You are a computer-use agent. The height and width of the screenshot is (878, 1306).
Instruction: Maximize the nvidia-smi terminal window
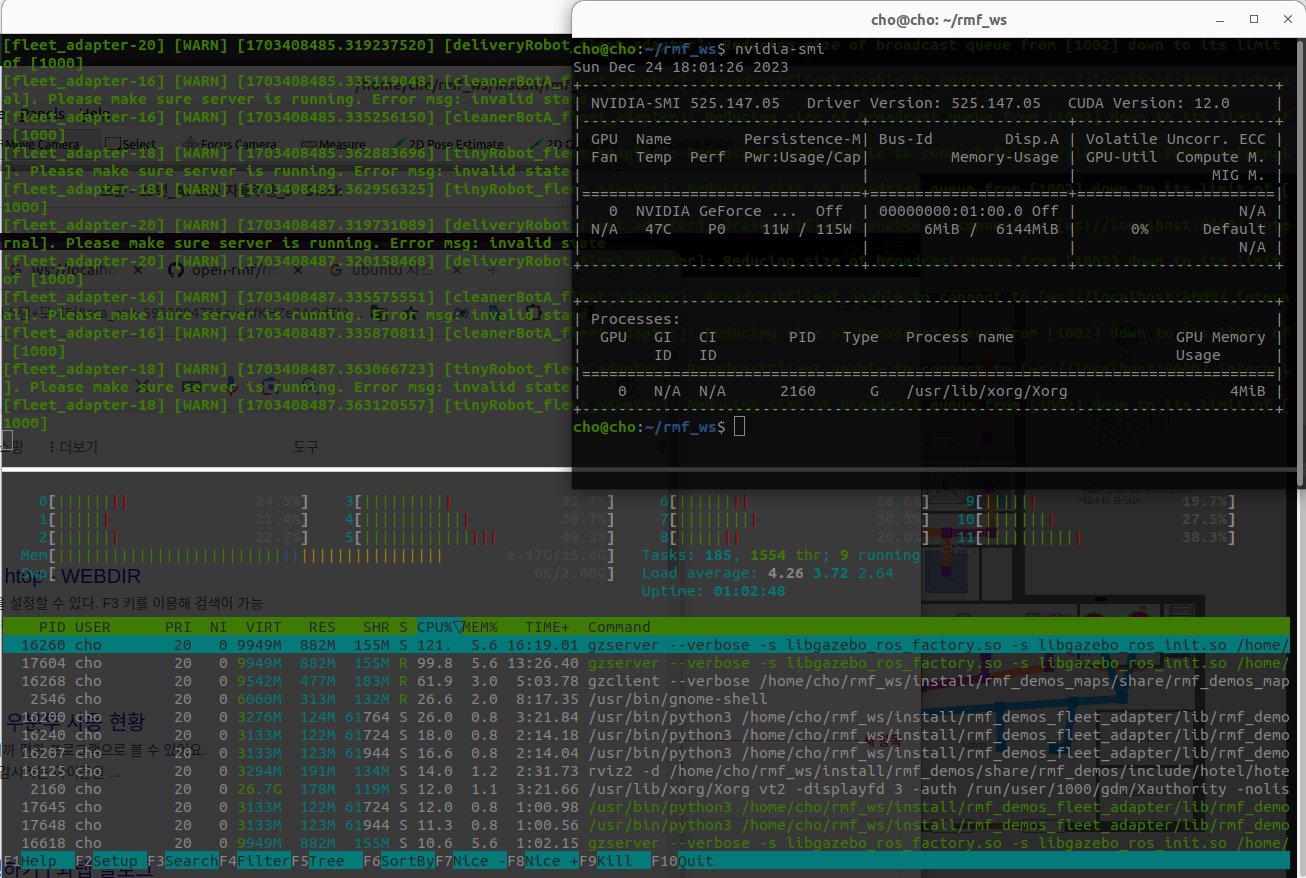[x=1254, y=19]
